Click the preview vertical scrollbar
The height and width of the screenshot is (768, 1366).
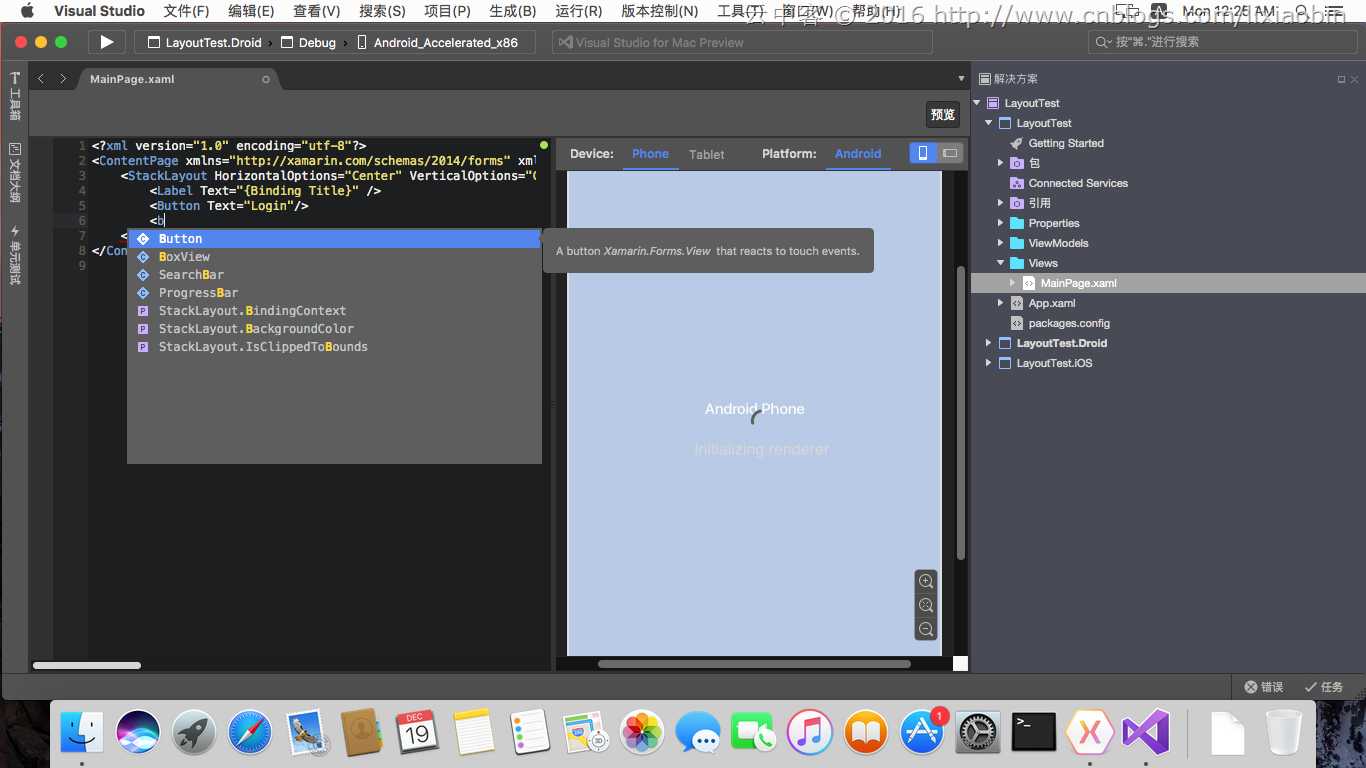961,412
